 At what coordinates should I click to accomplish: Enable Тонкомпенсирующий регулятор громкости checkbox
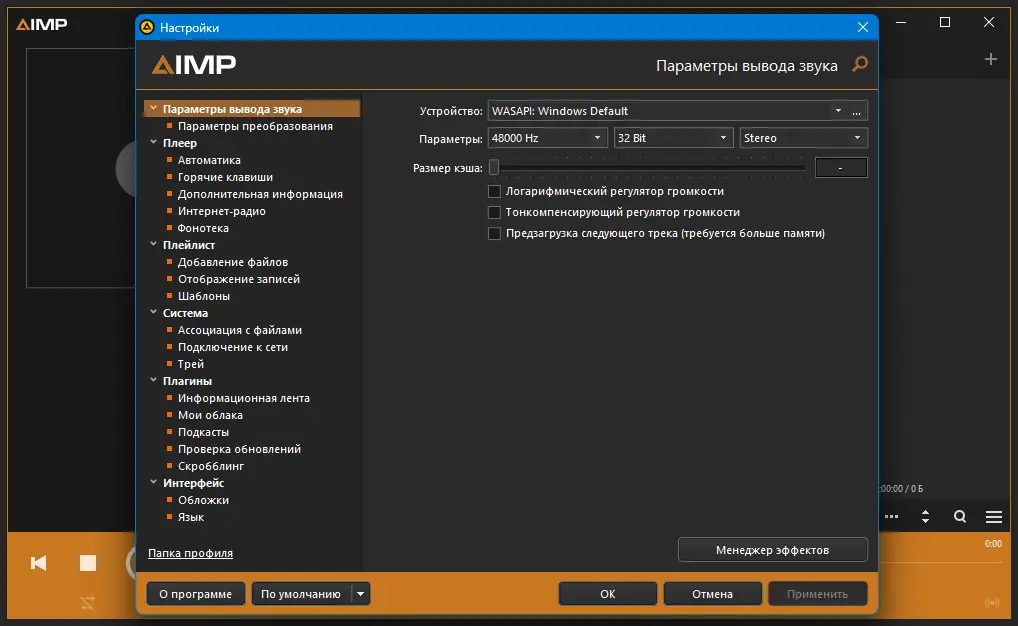(x=494, y=212)
